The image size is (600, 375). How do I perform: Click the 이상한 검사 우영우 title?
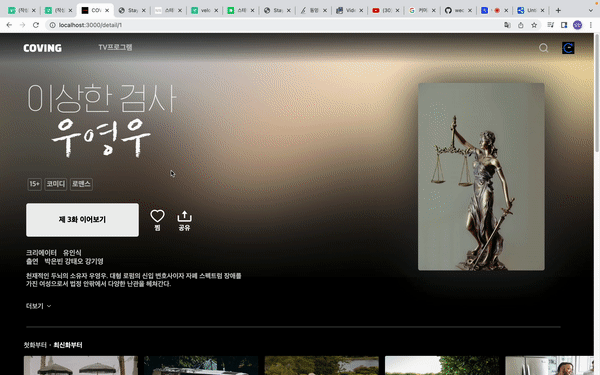click(102, 121)
